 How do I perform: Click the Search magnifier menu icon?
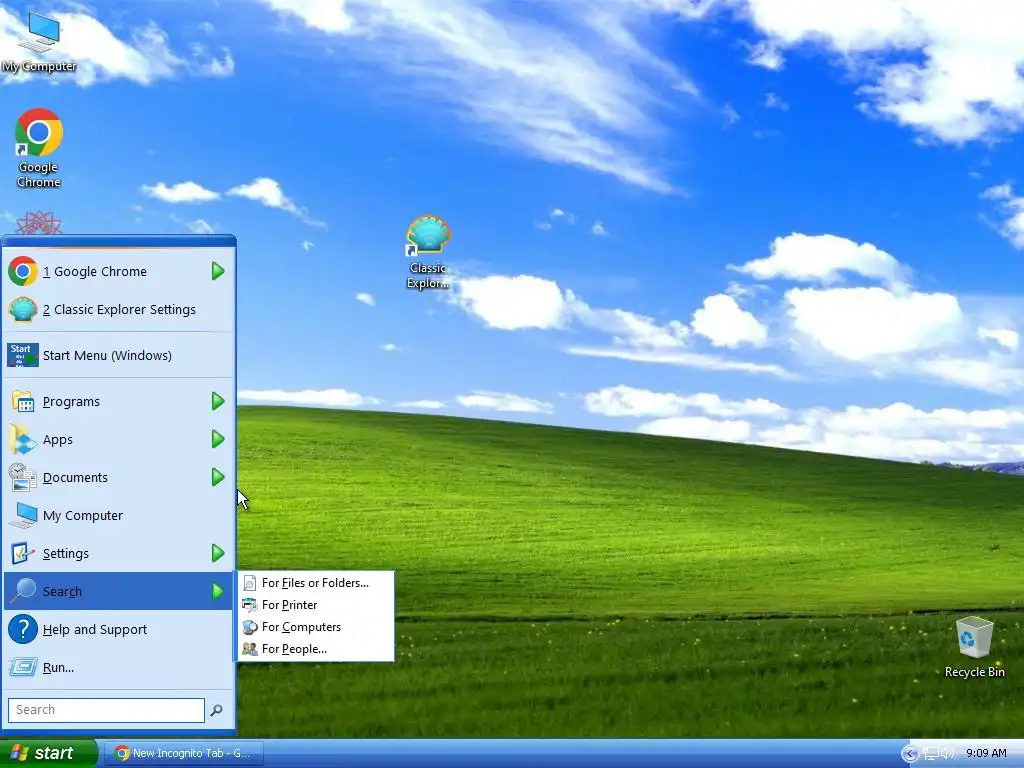point(23,591)
